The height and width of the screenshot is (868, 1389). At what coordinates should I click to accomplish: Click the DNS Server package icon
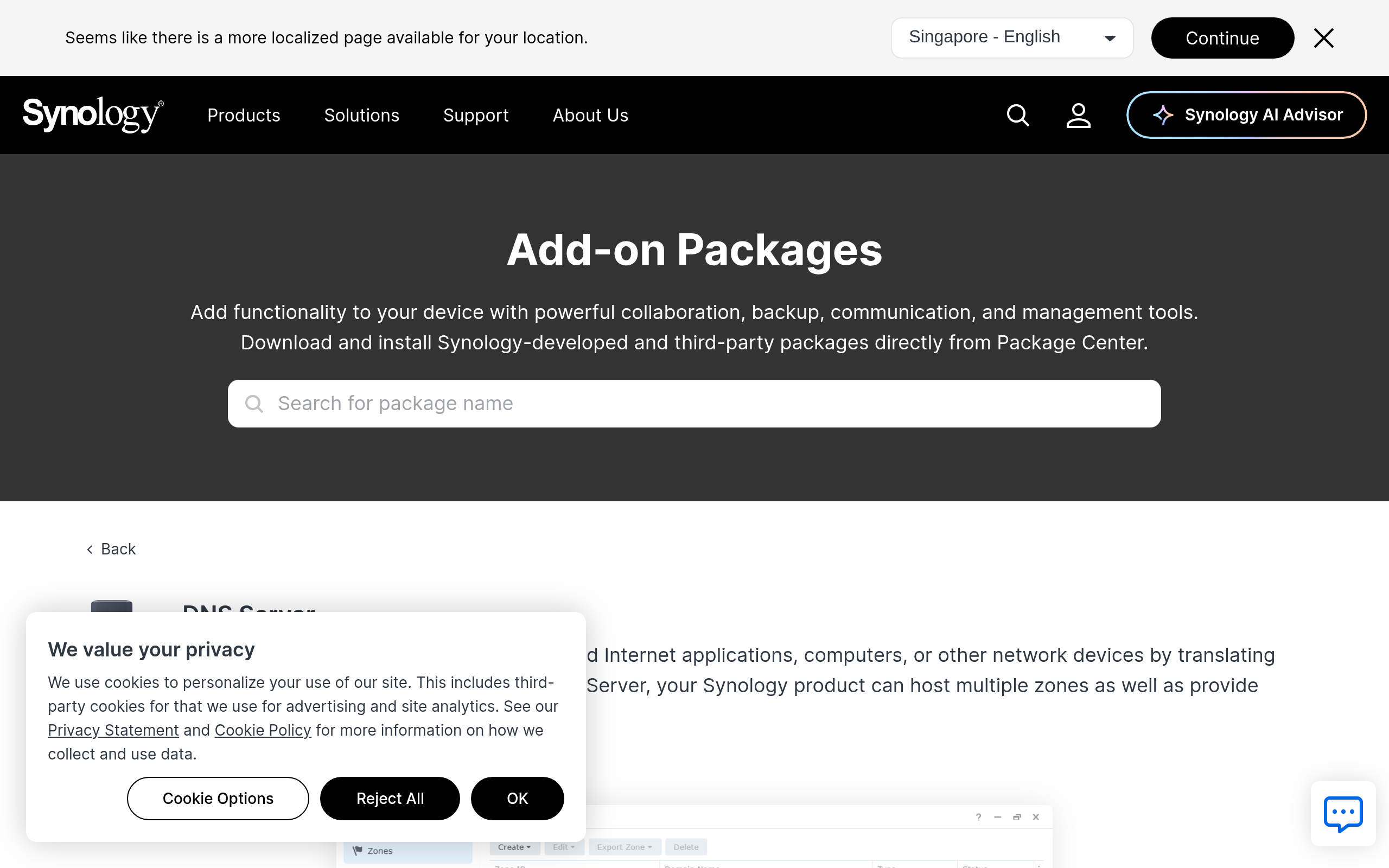point(112,606)
